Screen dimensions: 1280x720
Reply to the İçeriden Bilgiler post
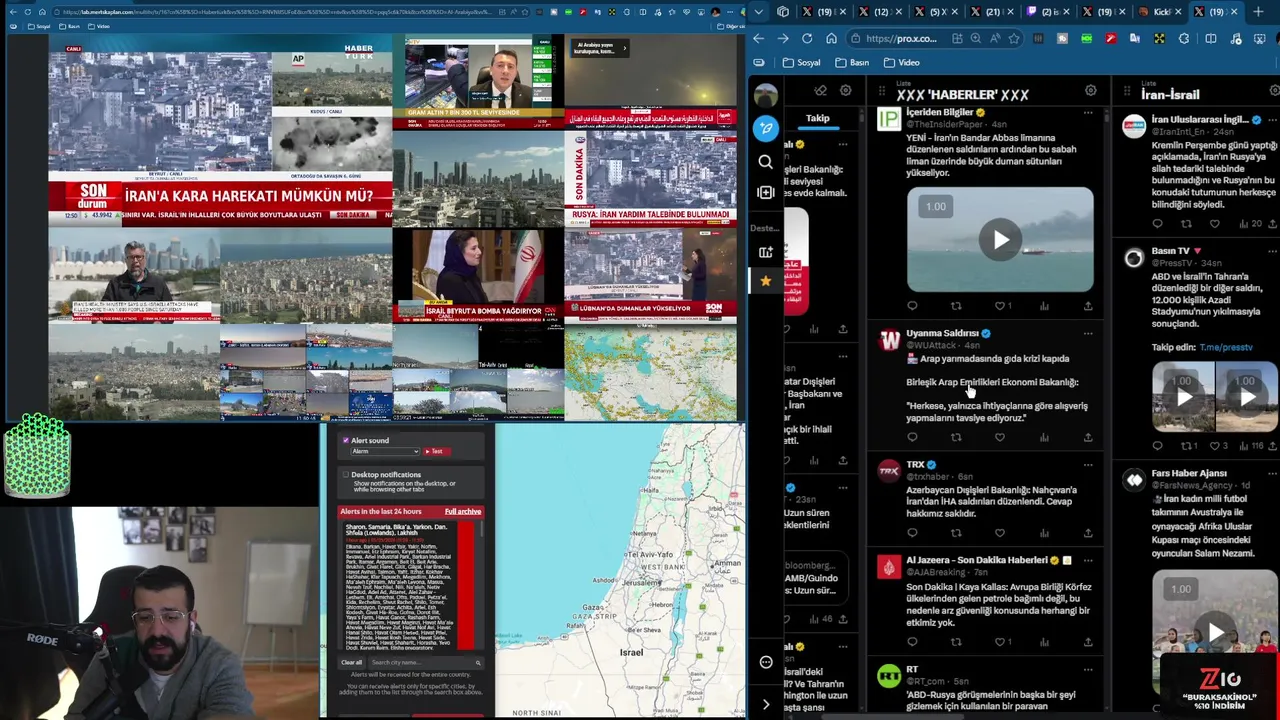pos(912,306)
